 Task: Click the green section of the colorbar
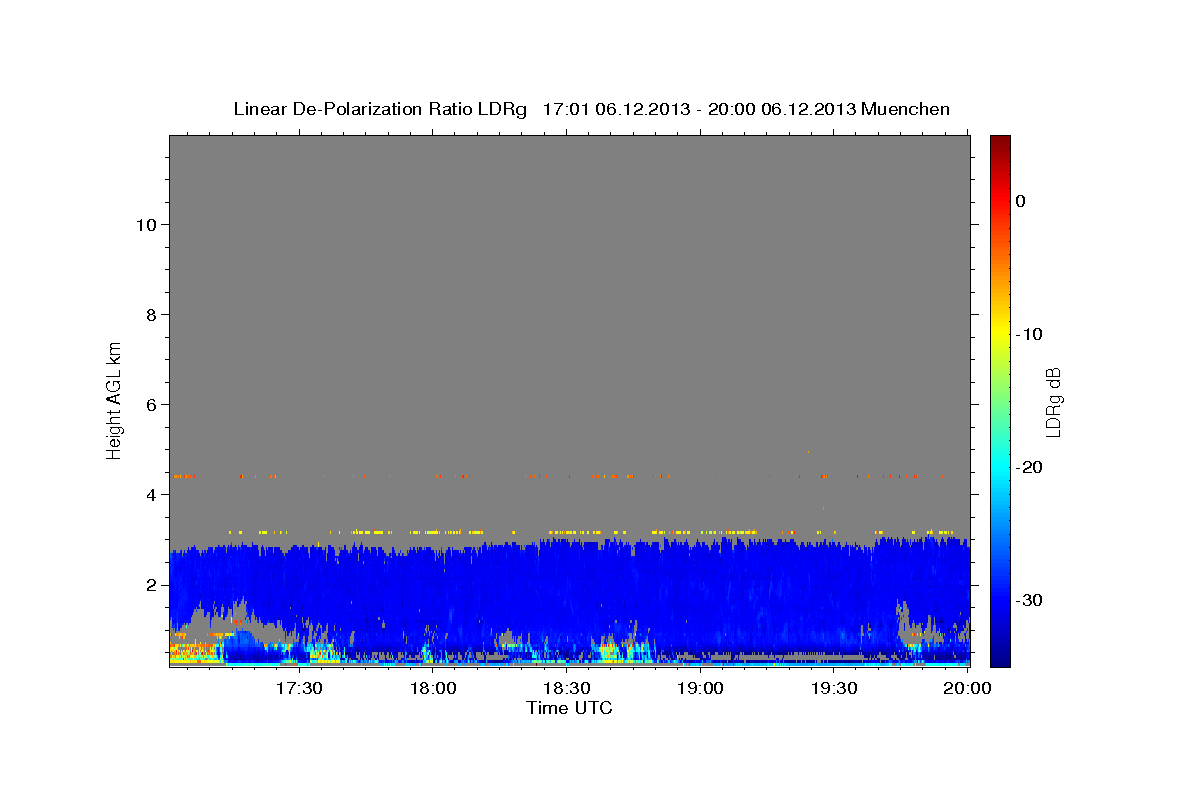[x=1000, y=400]
